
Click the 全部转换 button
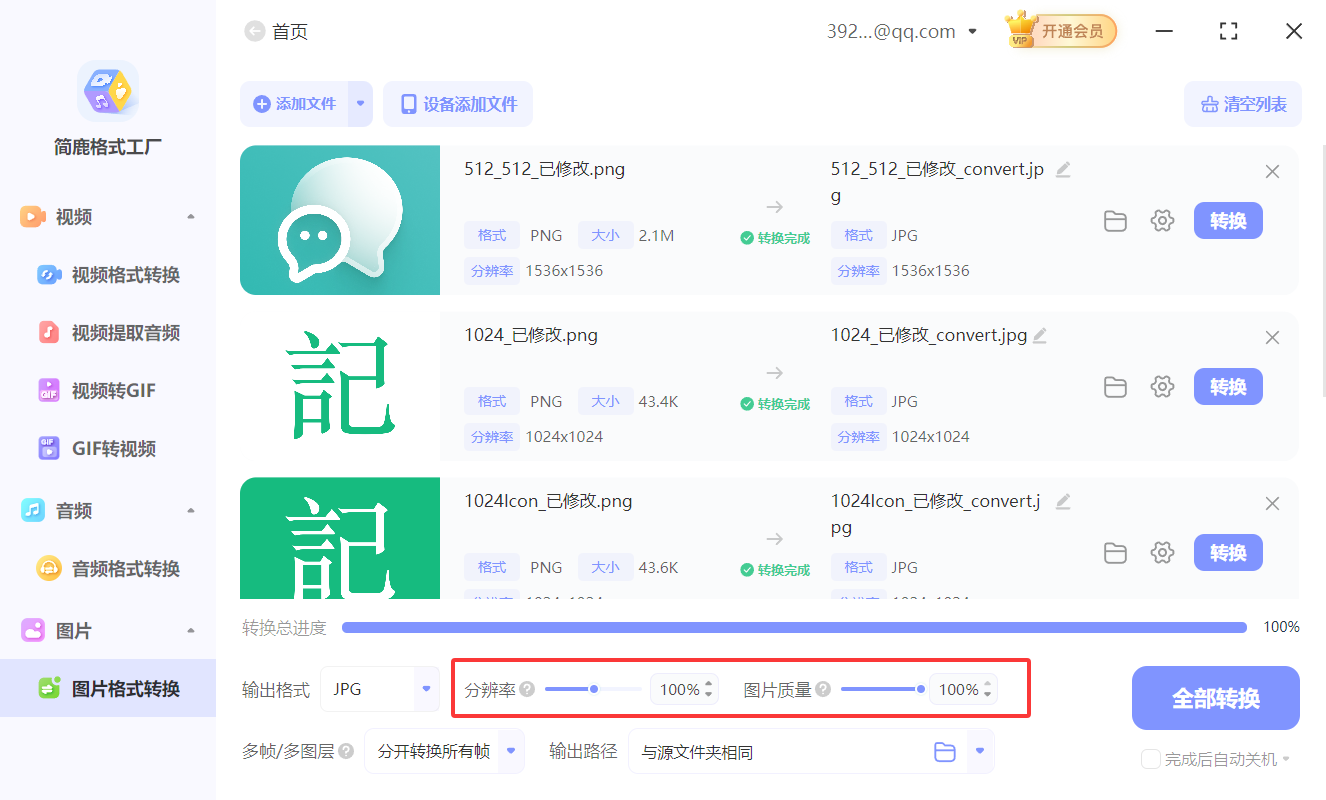1215,697
